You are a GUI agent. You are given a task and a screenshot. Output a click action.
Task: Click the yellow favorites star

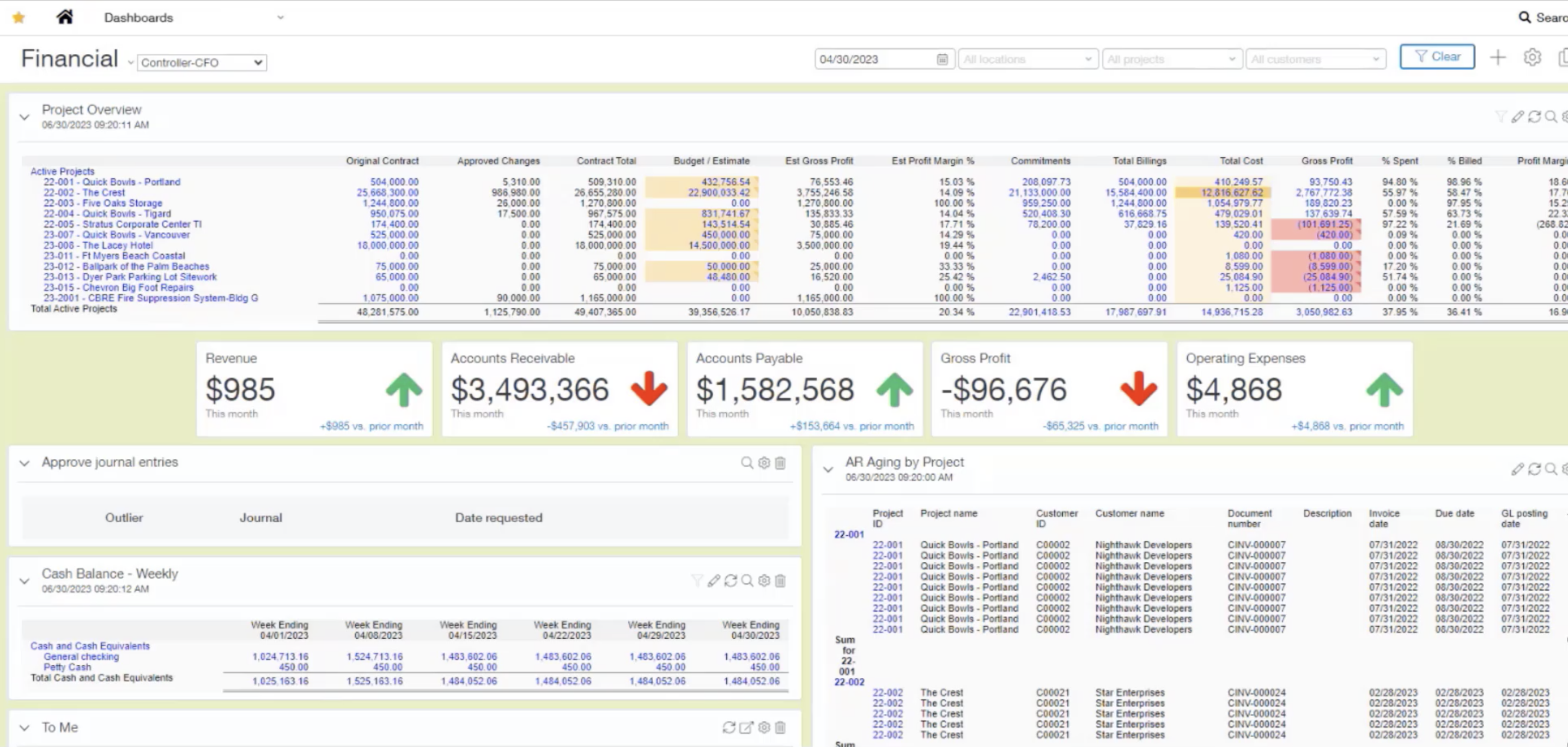click(x=19, y=17)
